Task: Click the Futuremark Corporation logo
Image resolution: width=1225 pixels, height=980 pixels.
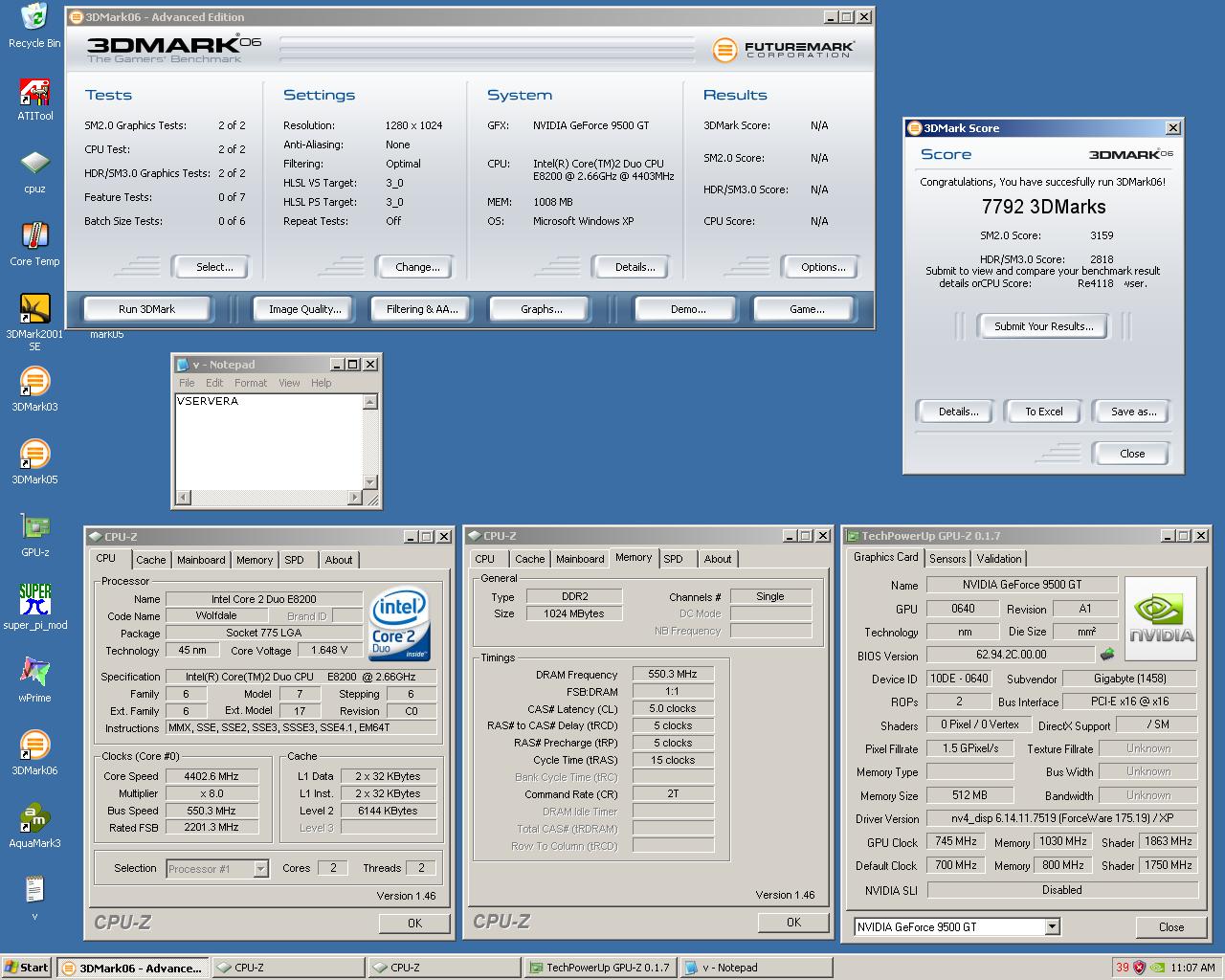Action: point(784,49)
